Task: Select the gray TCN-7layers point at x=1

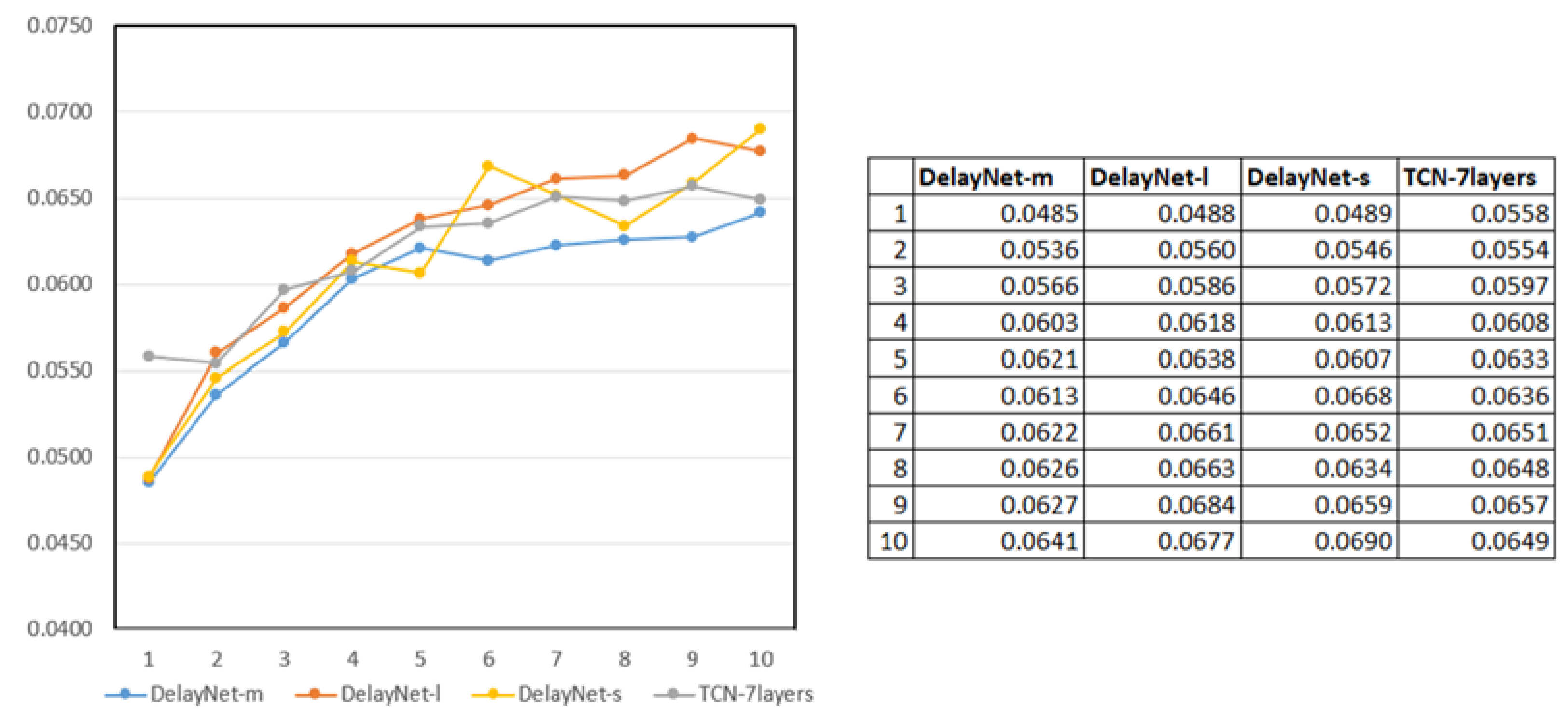Action: (149, 356)
